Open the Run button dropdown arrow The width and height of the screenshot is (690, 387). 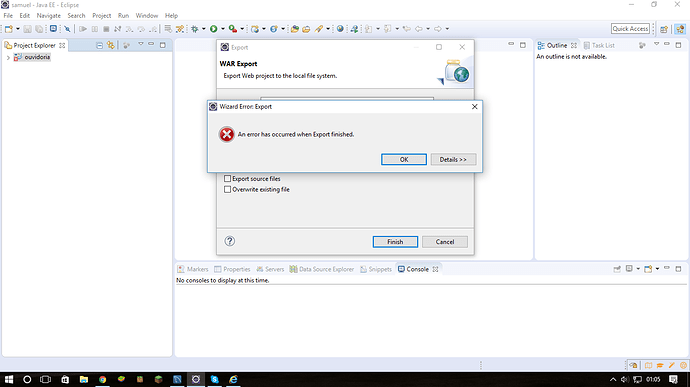click(x=223, y=29)
